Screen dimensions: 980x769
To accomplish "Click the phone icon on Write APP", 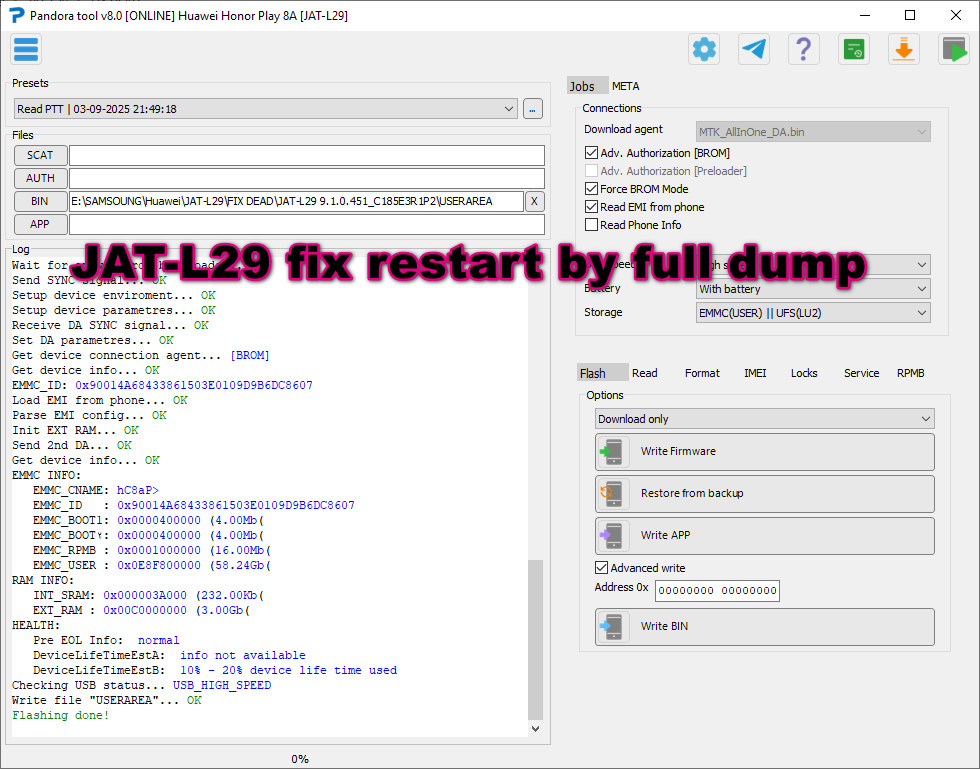I will coord(613,535).
